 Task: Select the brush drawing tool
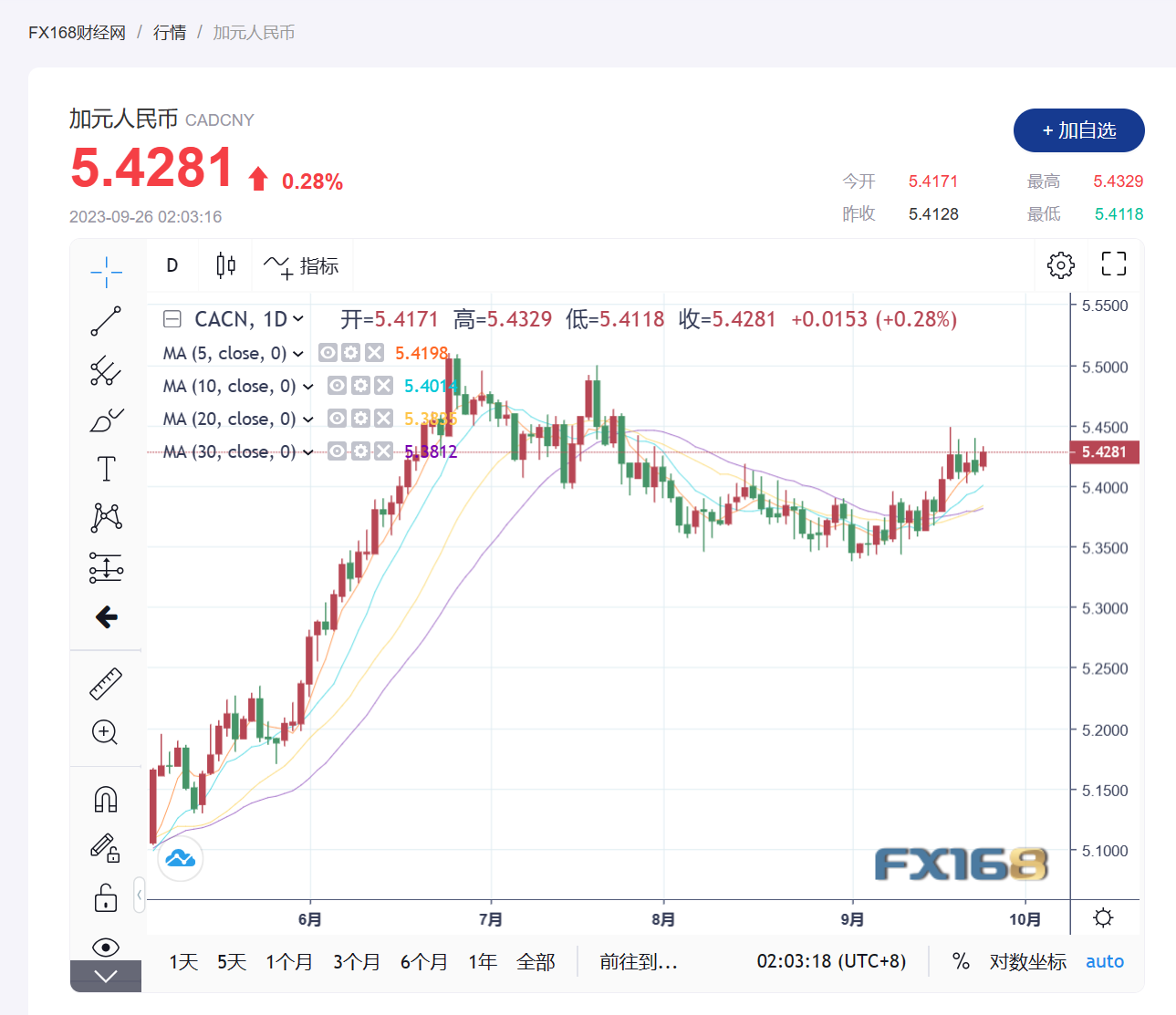(106, 419)
